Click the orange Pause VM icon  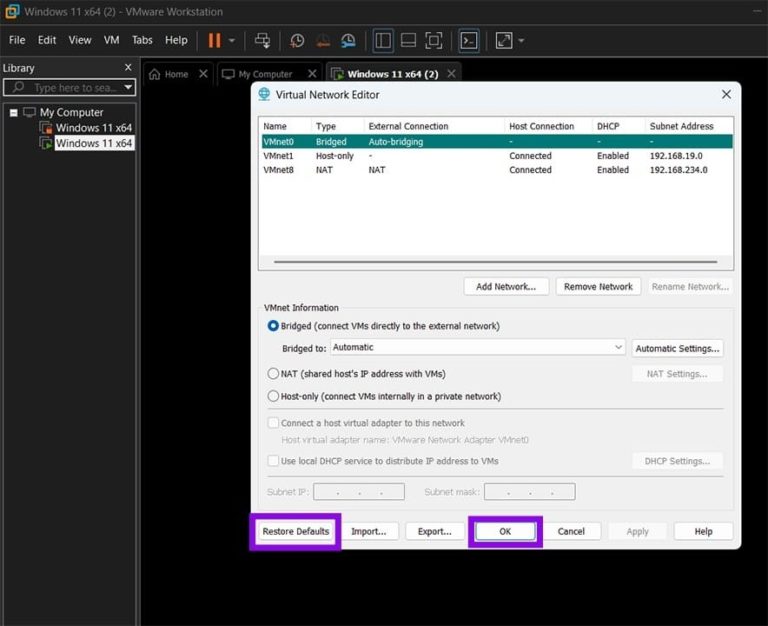click(214, 40)
